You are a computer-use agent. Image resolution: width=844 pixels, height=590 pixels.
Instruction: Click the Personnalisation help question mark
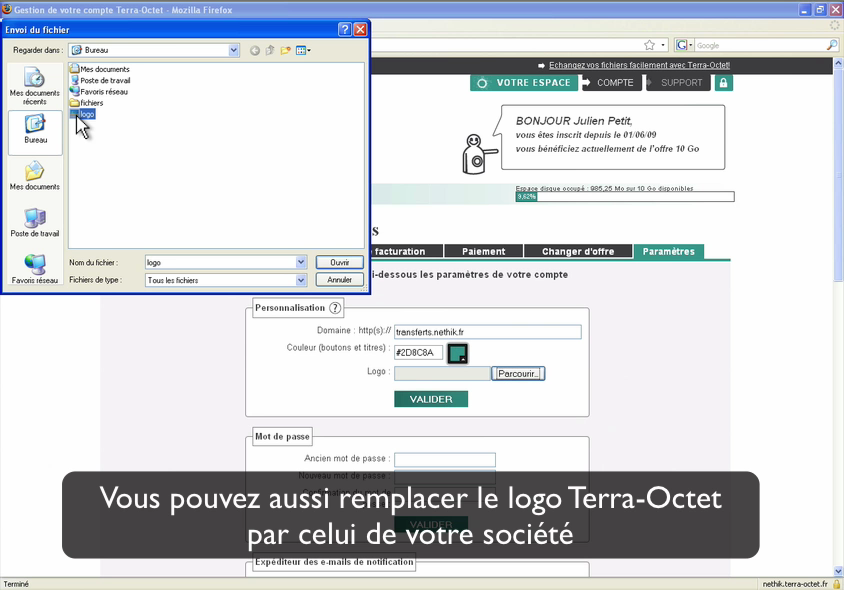pyautogui.click(x=335, y=308)
